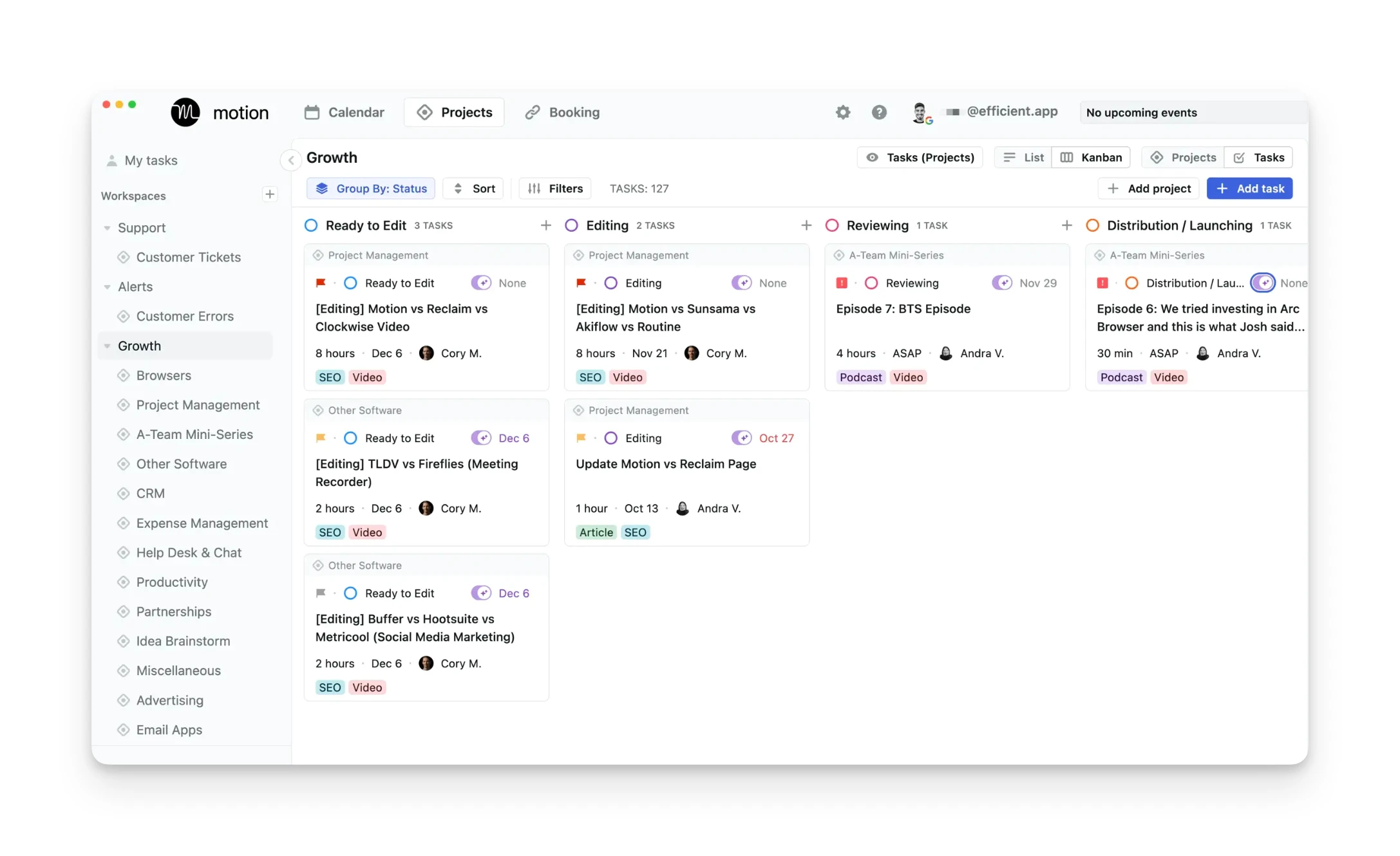Click status circle on TLDV vs Fireflies card
Screen dimensions: 1400x856
(350, 438)
